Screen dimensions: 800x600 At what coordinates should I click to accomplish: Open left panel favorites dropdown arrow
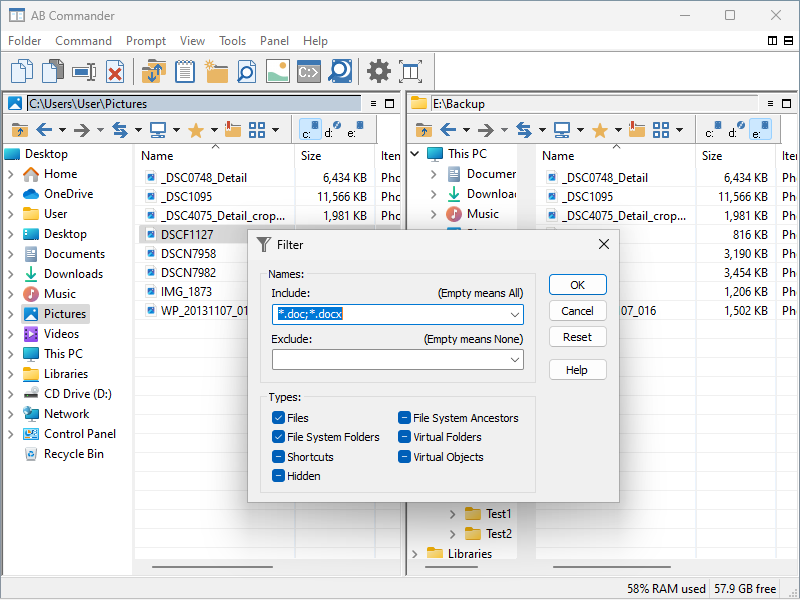coord(214,130)
